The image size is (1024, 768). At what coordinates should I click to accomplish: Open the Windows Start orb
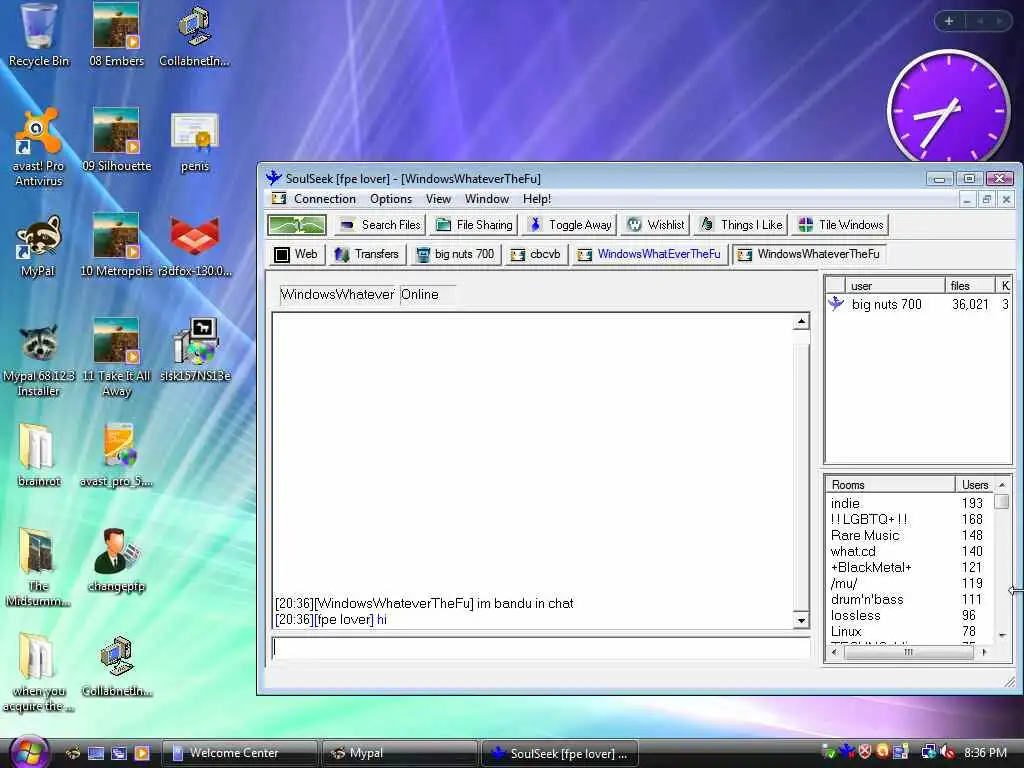click(29, 751)
